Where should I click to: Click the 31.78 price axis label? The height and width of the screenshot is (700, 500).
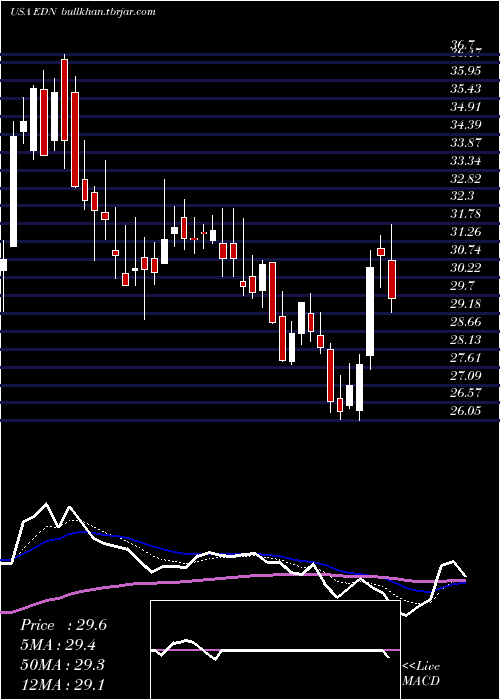[x=466, y=214]
